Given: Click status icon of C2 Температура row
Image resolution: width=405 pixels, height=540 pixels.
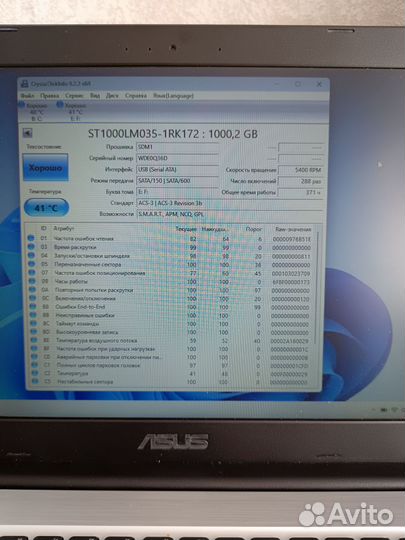Looking at the screenshot, I should pos(35,373).
